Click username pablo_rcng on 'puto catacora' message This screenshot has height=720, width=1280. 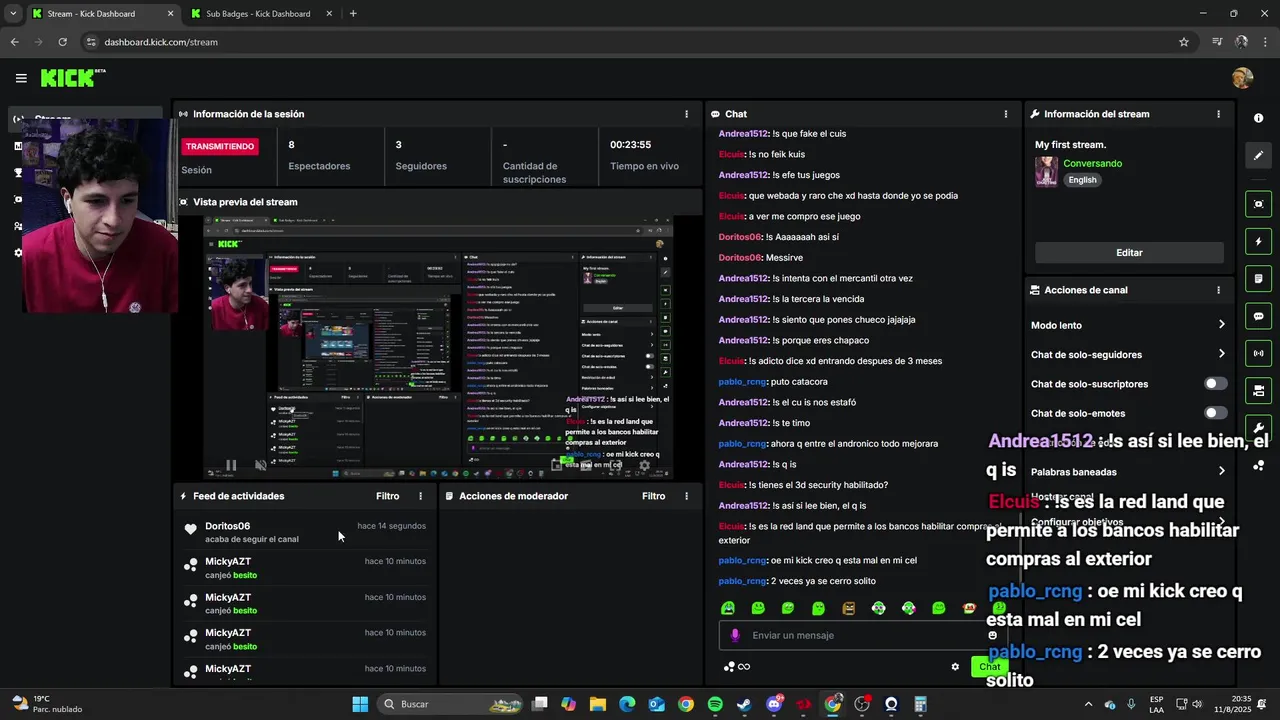click(742, 382)
